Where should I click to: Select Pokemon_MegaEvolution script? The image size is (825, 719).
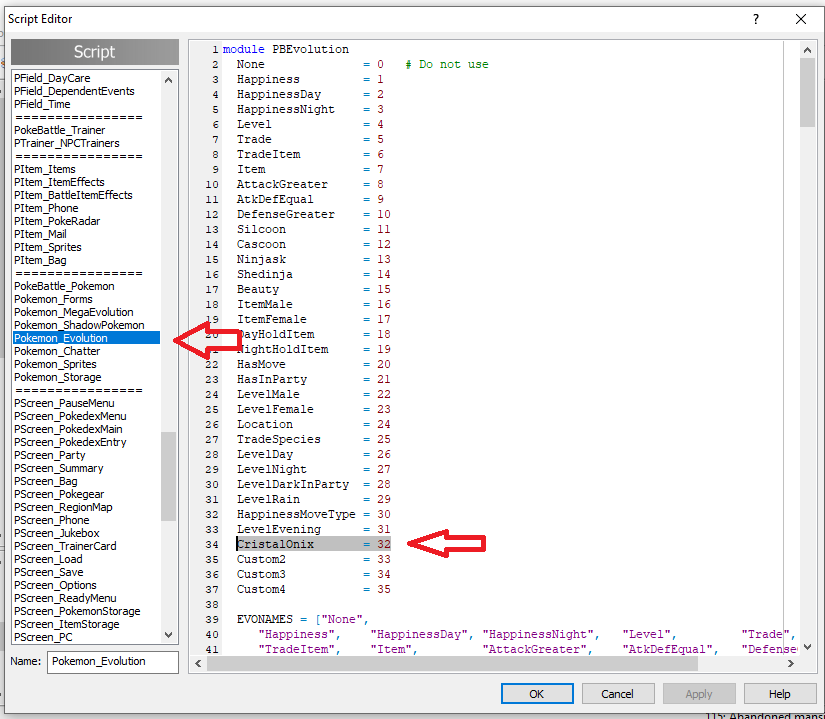[73, 312]
